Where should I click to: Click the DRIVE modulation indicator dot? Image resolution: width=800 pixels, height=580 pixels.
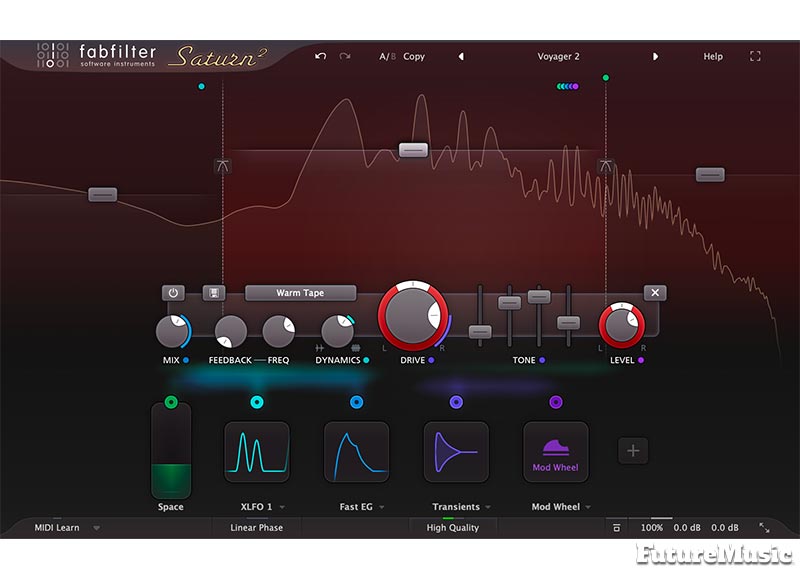tap(432, 360)
